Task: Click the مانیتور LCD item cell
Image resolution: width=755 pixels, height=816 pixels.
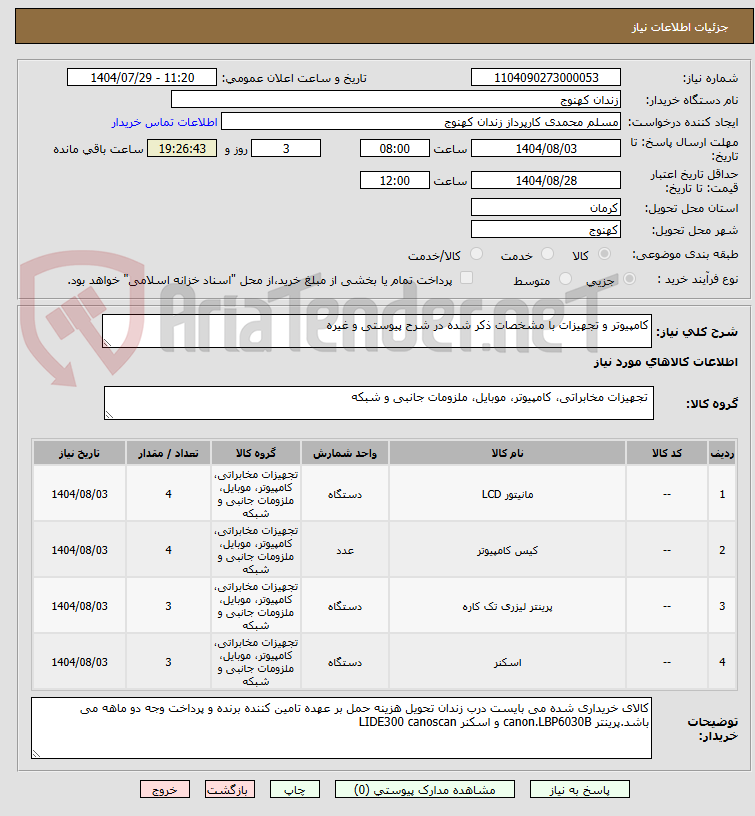Action: (x=507, y=494)
